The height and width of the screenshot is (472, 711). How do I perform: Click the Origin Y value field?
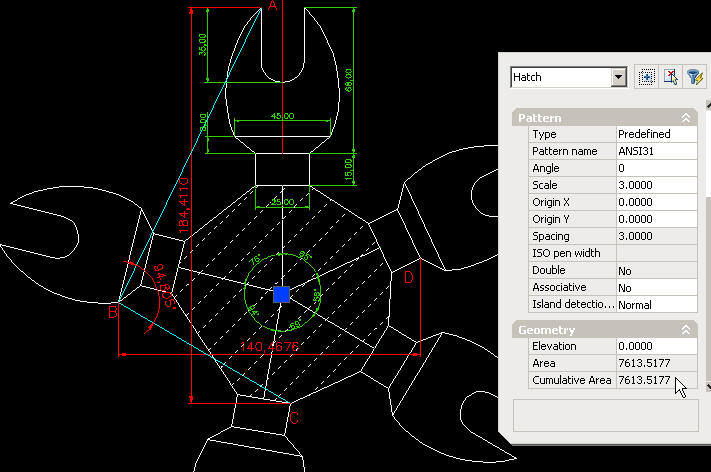click(x=657, y=219)
